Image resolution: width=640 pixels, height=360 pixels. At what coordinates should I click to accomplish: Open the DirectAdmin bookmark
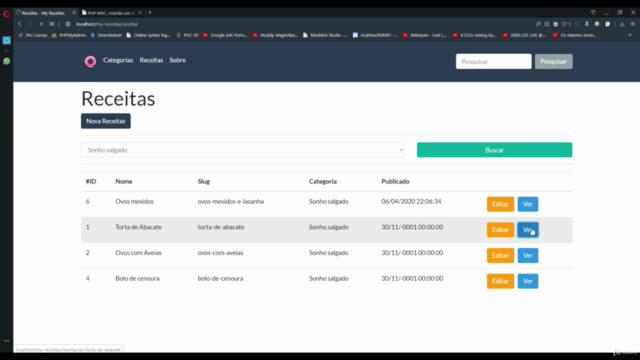click(x=106, y=35)
